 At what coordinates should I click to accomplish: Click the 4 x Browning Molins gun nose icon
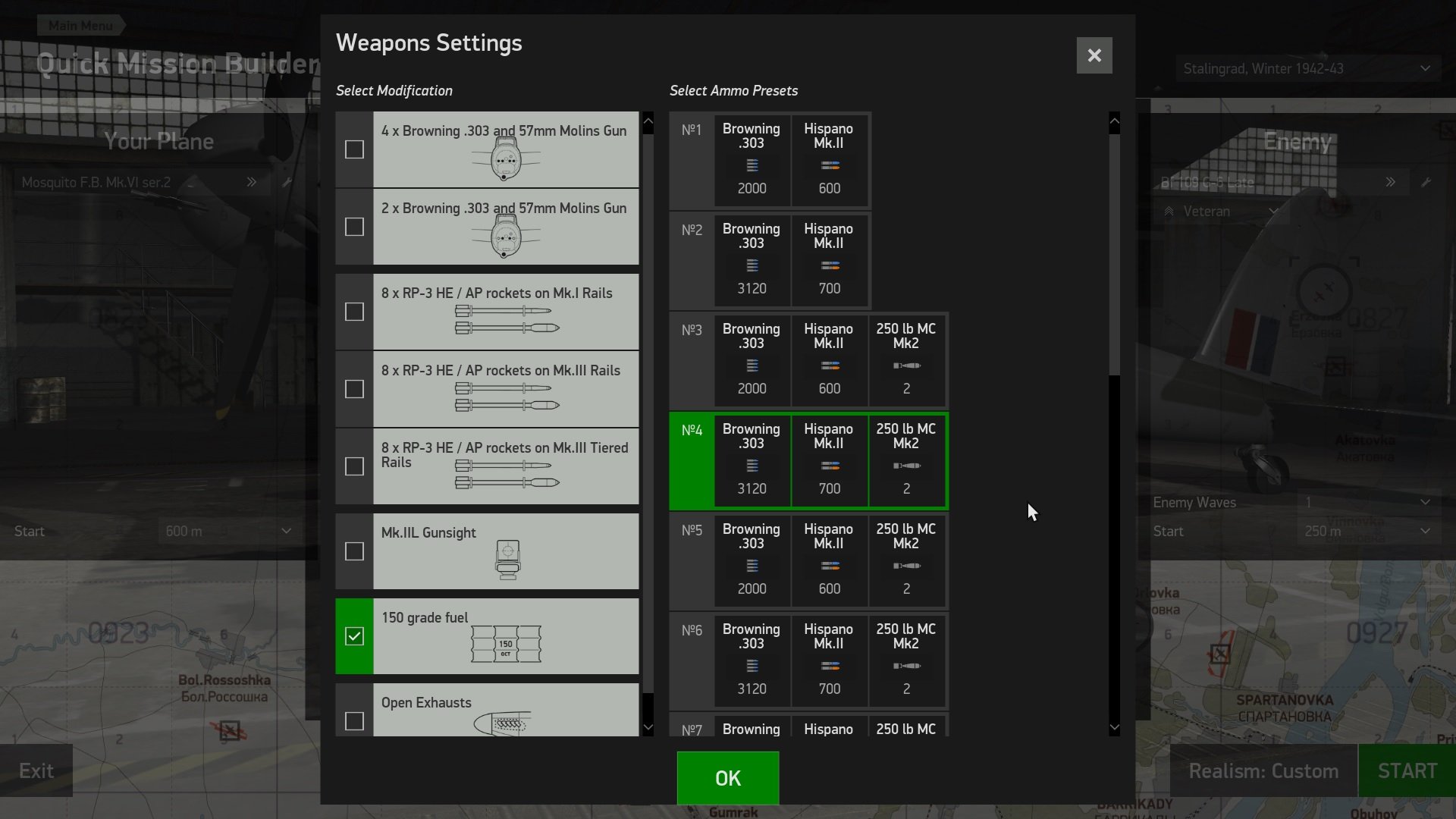[x=506, y=161]
